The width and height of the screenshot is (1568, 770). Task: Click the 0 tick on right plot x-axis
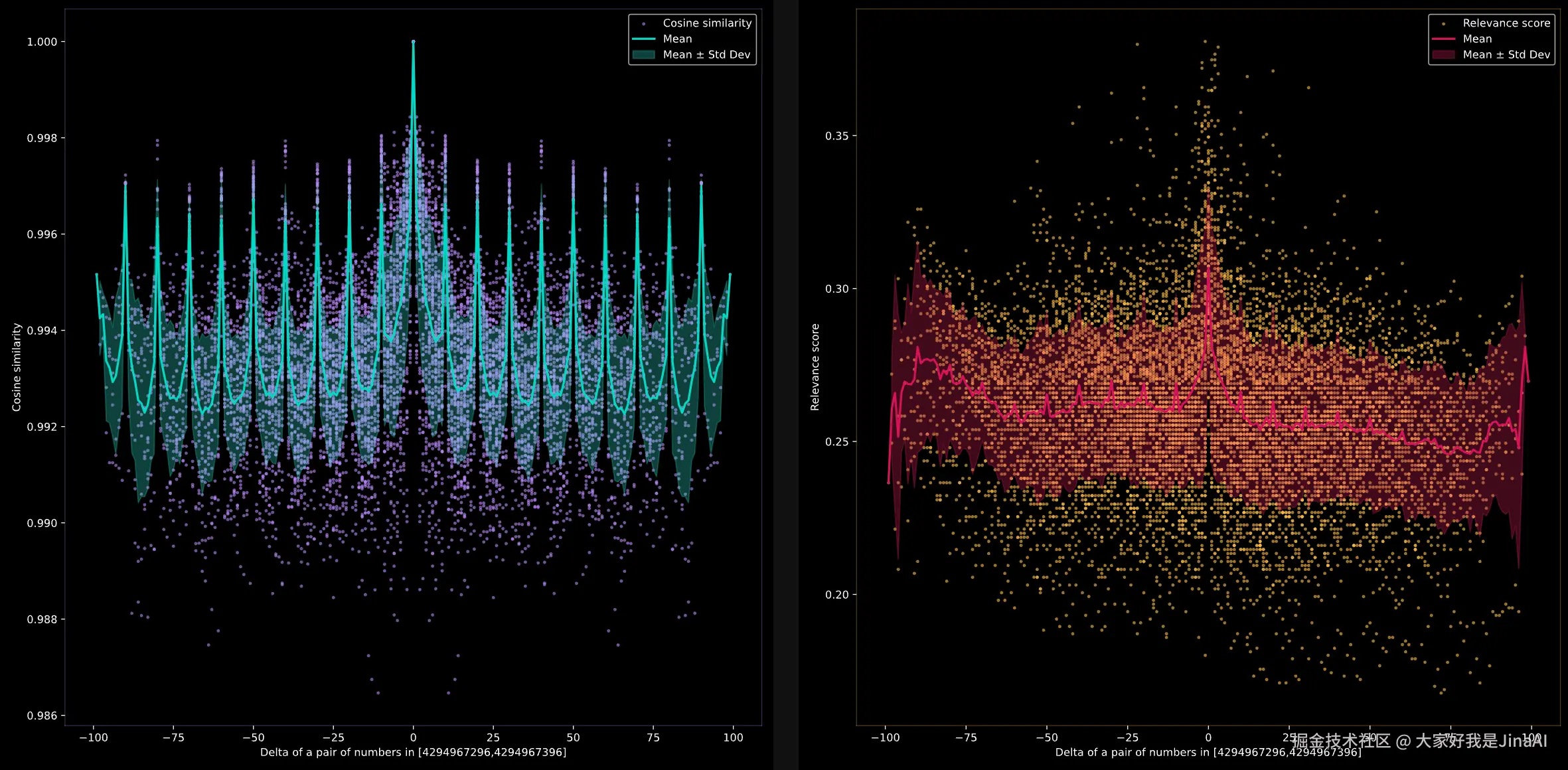pos(1208,737)
